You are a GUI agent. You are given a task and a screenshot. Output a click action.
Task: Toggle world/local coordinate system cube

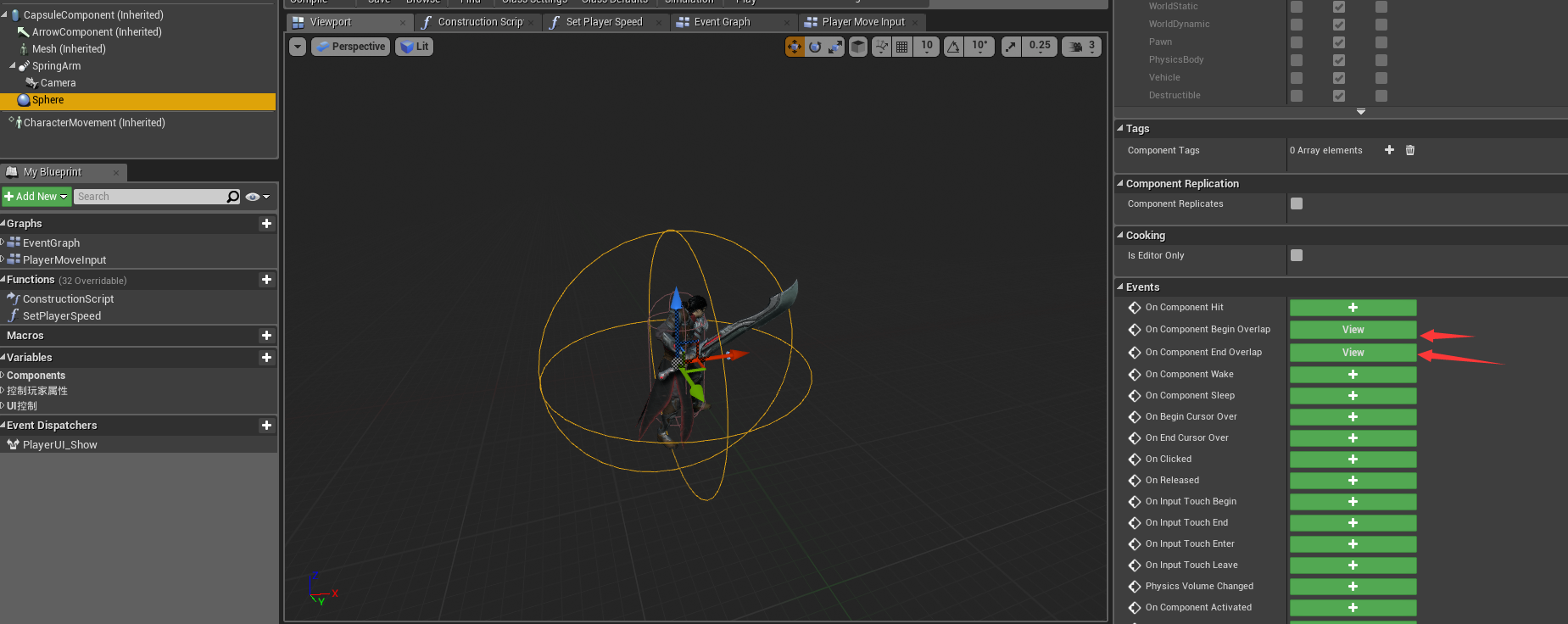pyautogui.click(x=858, y=47)
